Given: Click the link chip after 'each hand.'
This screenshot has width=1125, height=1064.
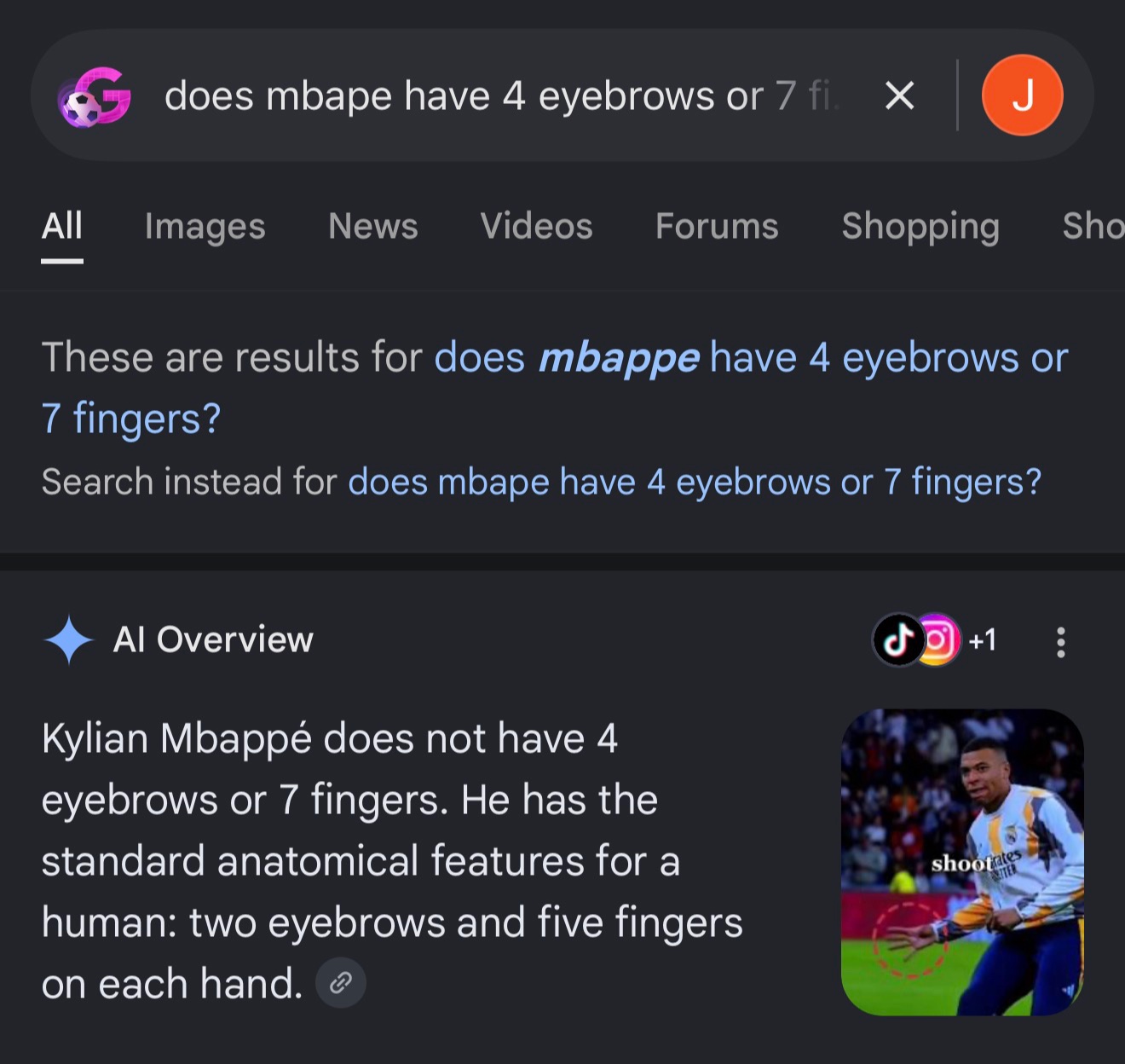Looking at the screenshot, I should click(x=341, y=983).
